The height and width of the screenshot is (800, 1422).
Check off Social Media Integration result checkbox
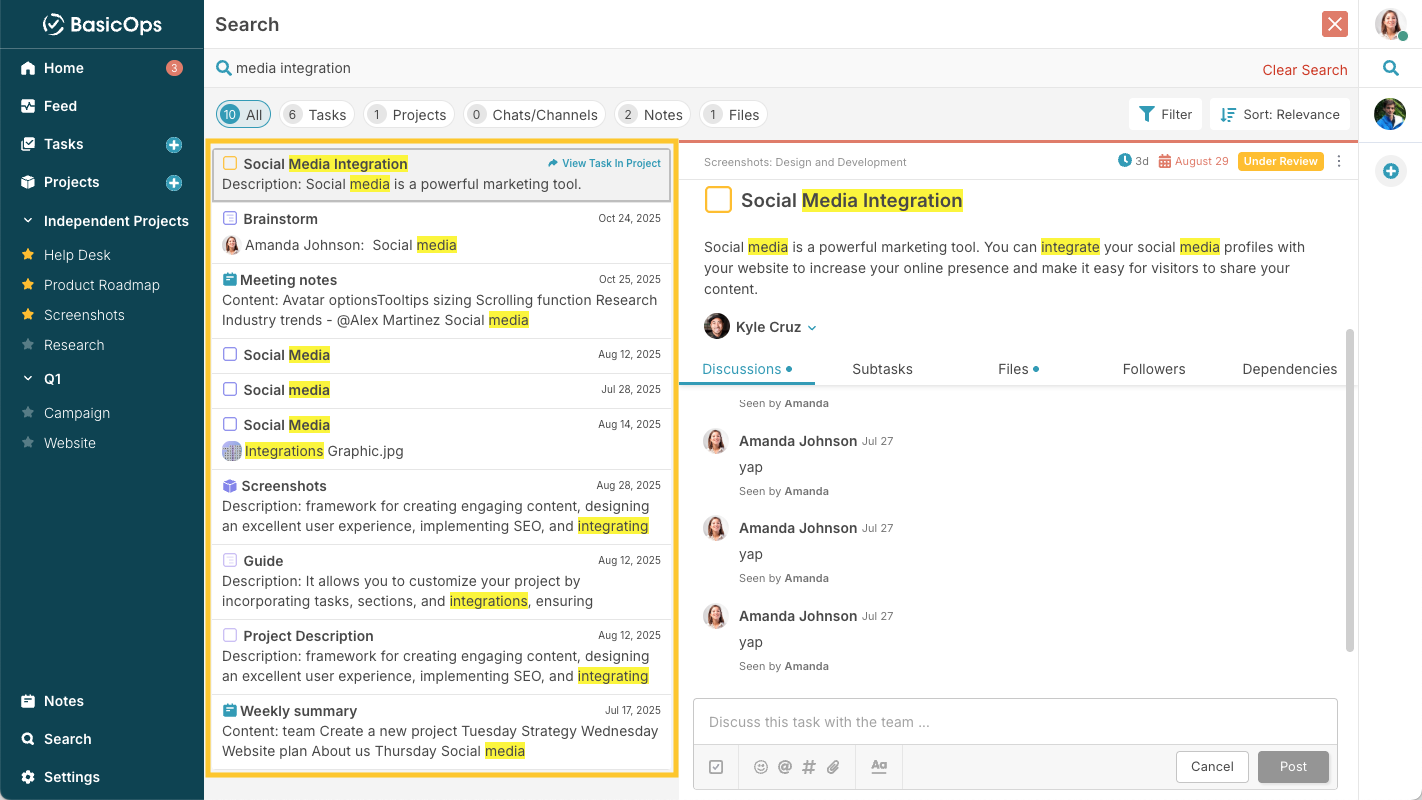(x=230, y=163)
